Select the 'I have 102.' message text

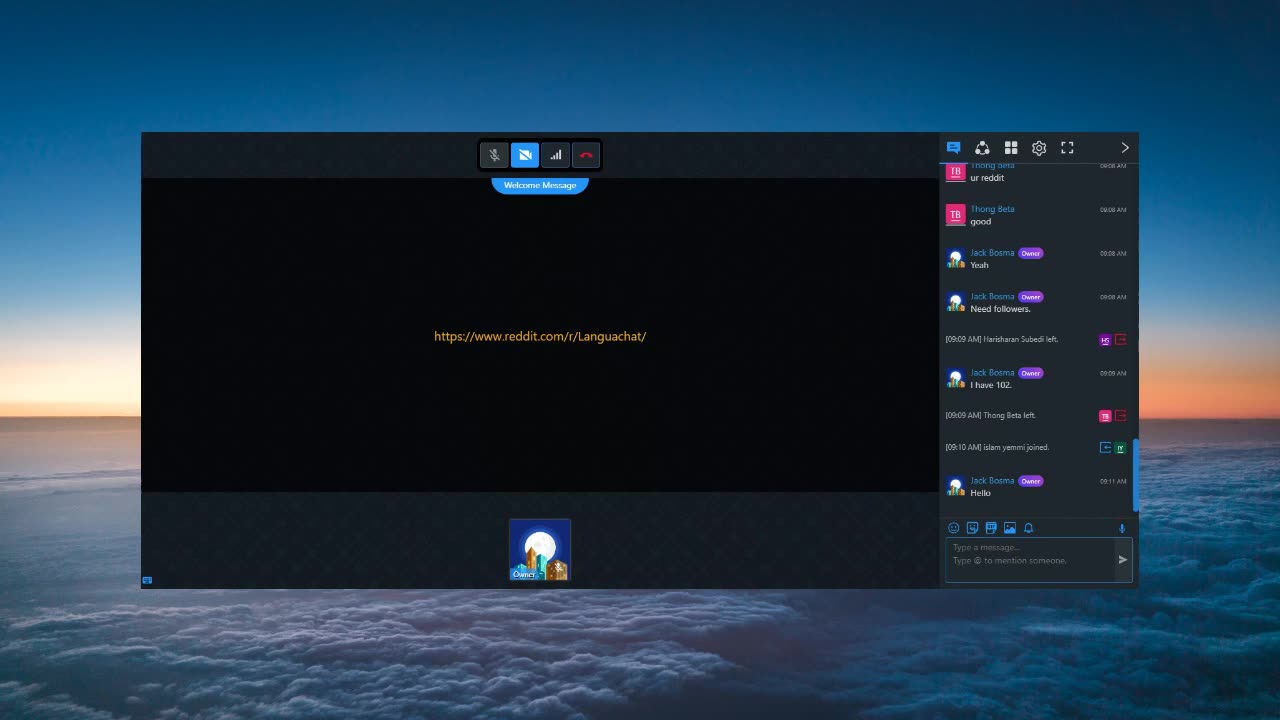coord(991,385)
